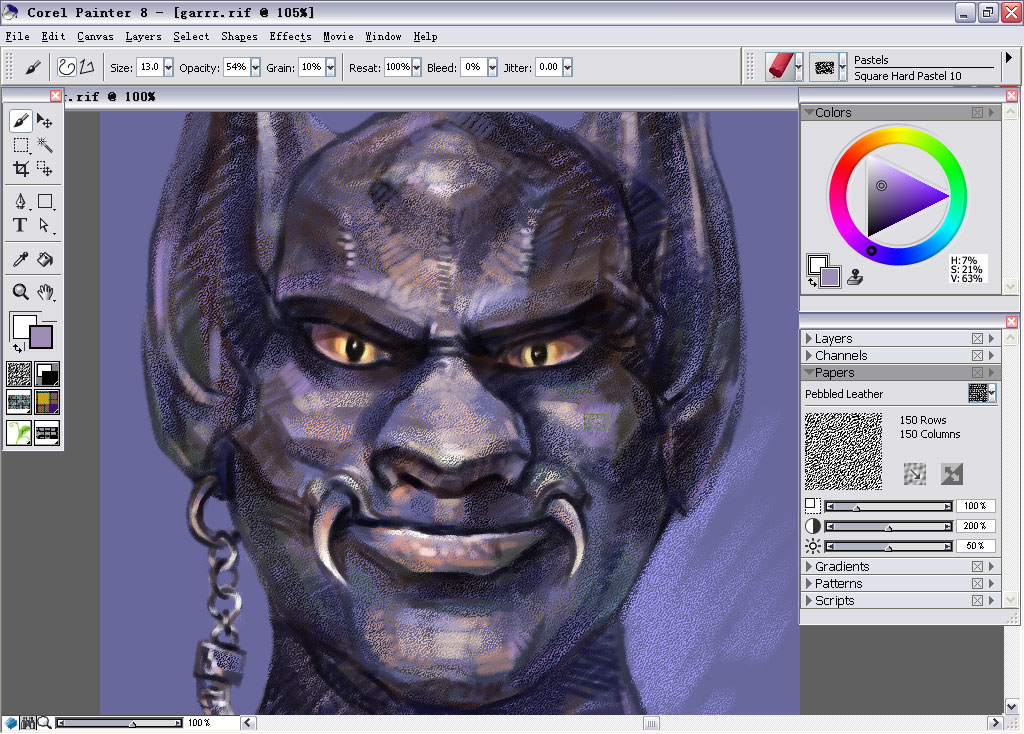Select the Paint Bucket tool
Screen dimensions: 1024x734
44,259
